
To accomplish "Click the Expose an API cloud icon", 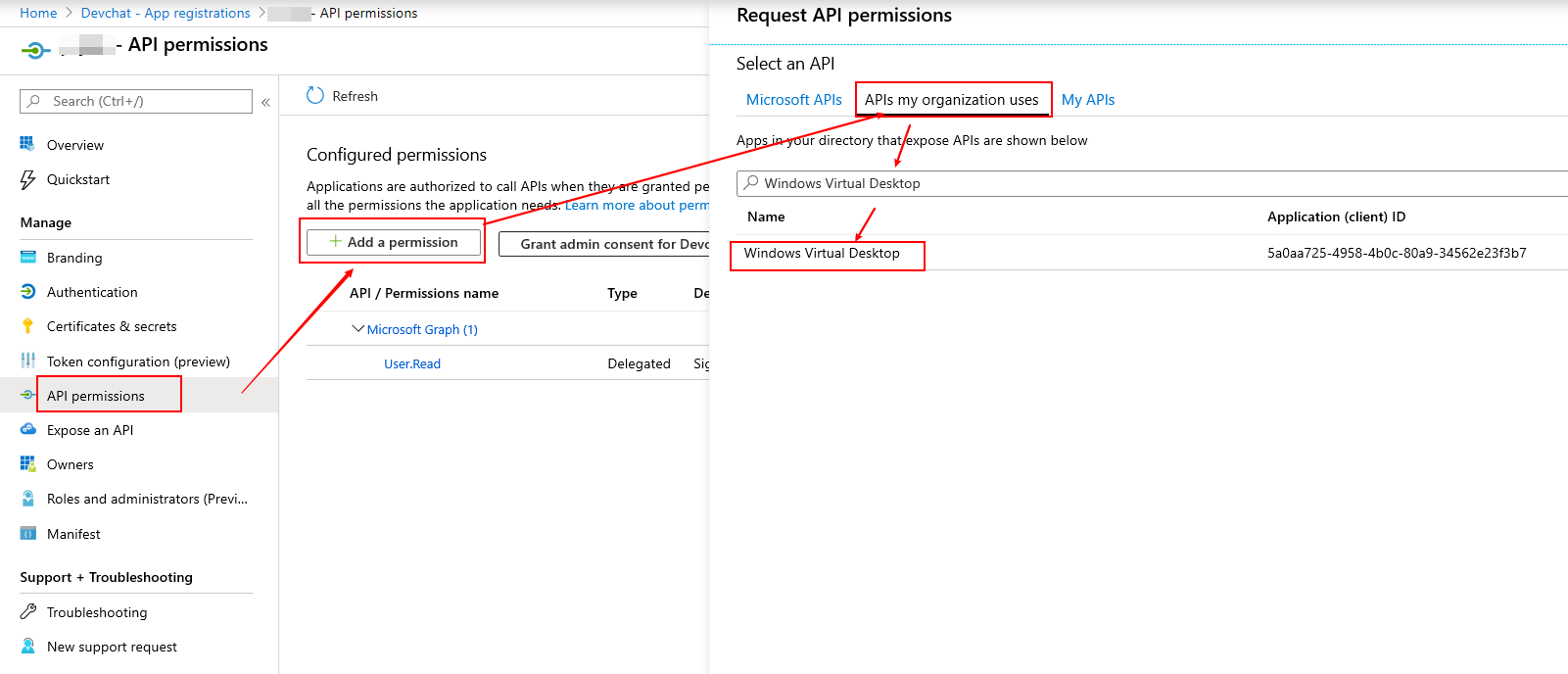I will pos(27,429).
